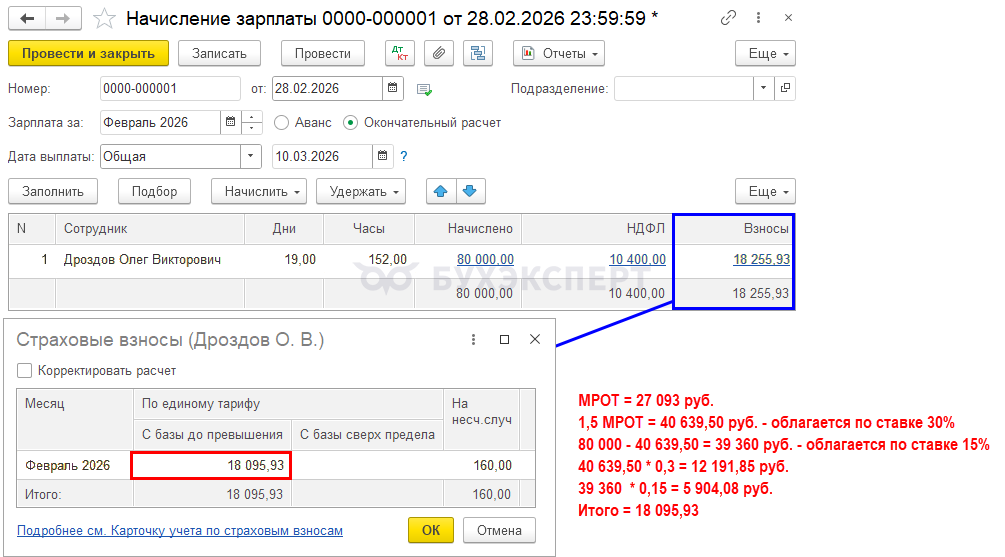
Task: Click the Провести button
Action: [x=323, y=53]
